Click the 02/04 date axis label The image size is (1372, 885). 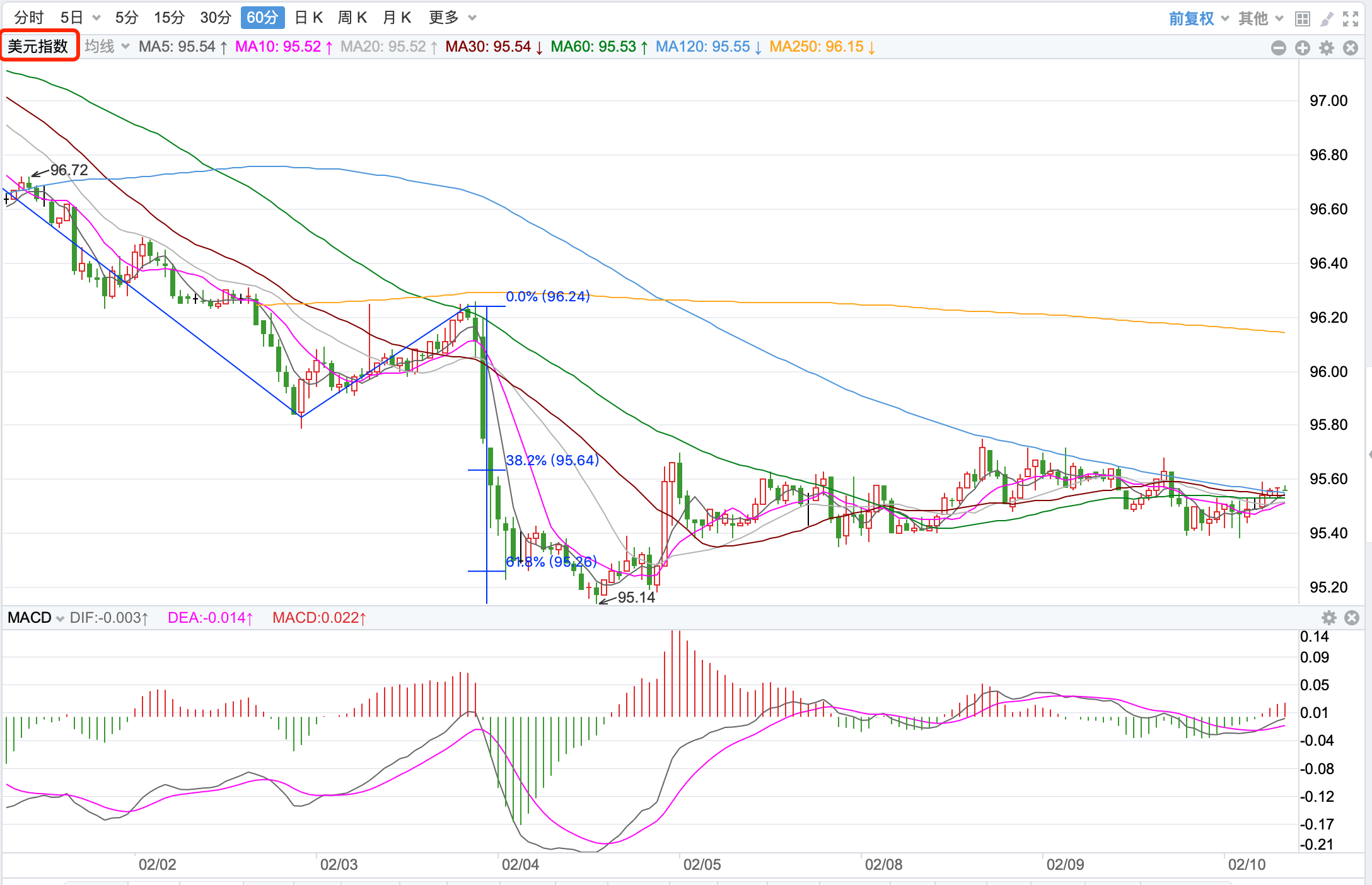pyautogui.click(x=520, y=864)
